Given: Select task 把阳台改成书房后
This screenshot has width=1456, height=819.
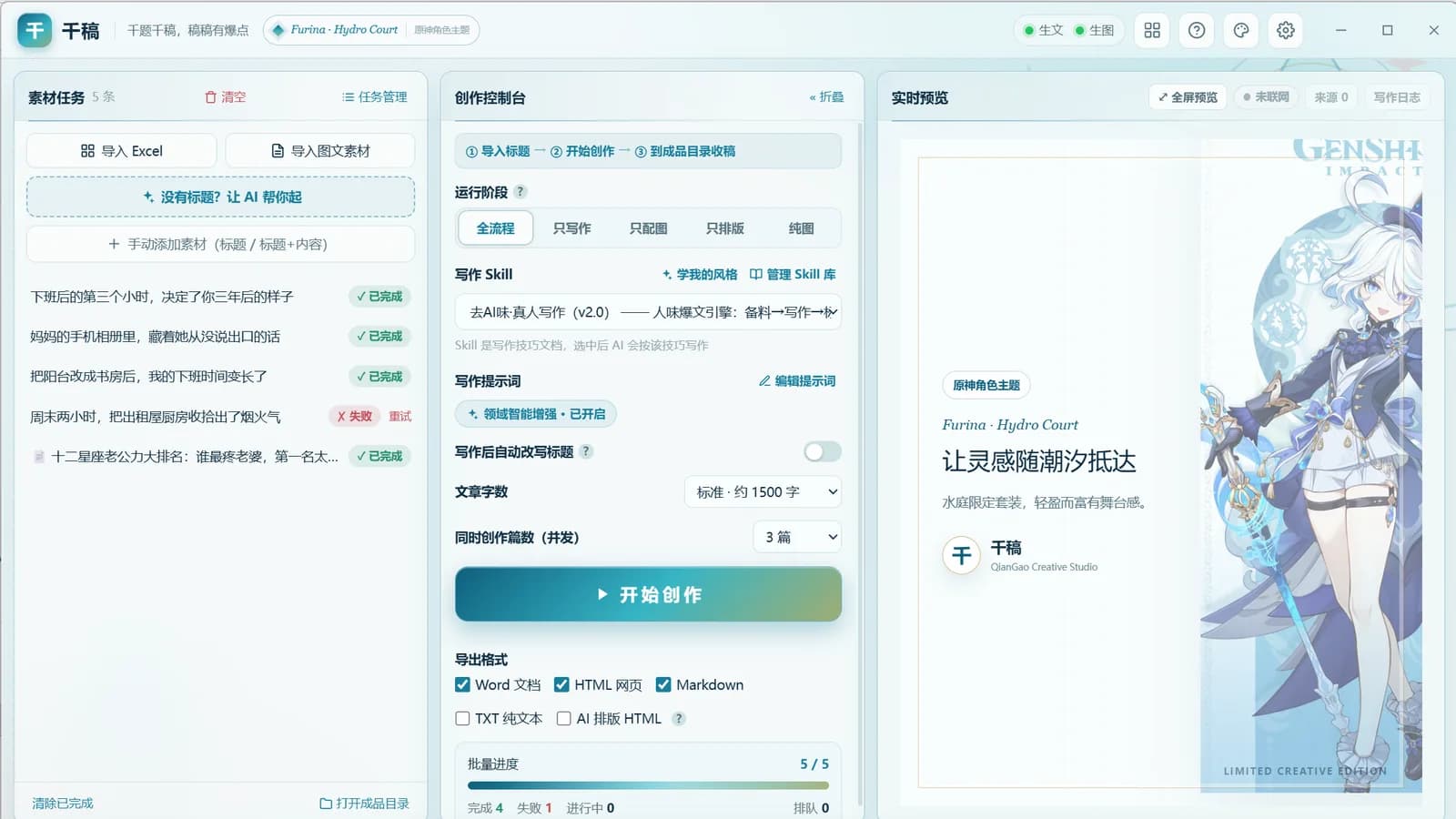Looking at the screenshot, I should (148, 377).
